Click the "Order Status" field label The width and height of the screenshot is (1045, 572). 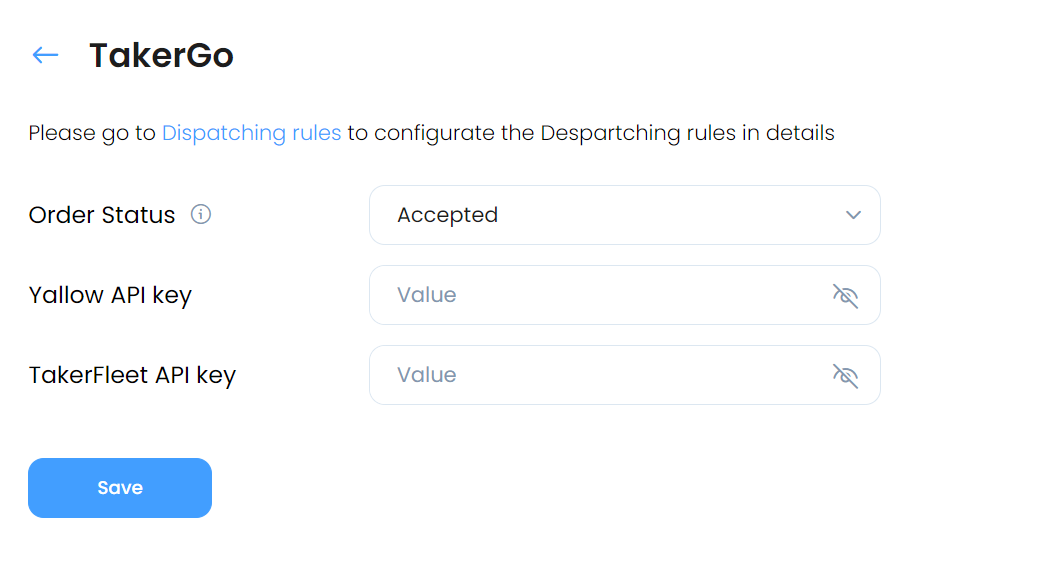tap(101, 215)
